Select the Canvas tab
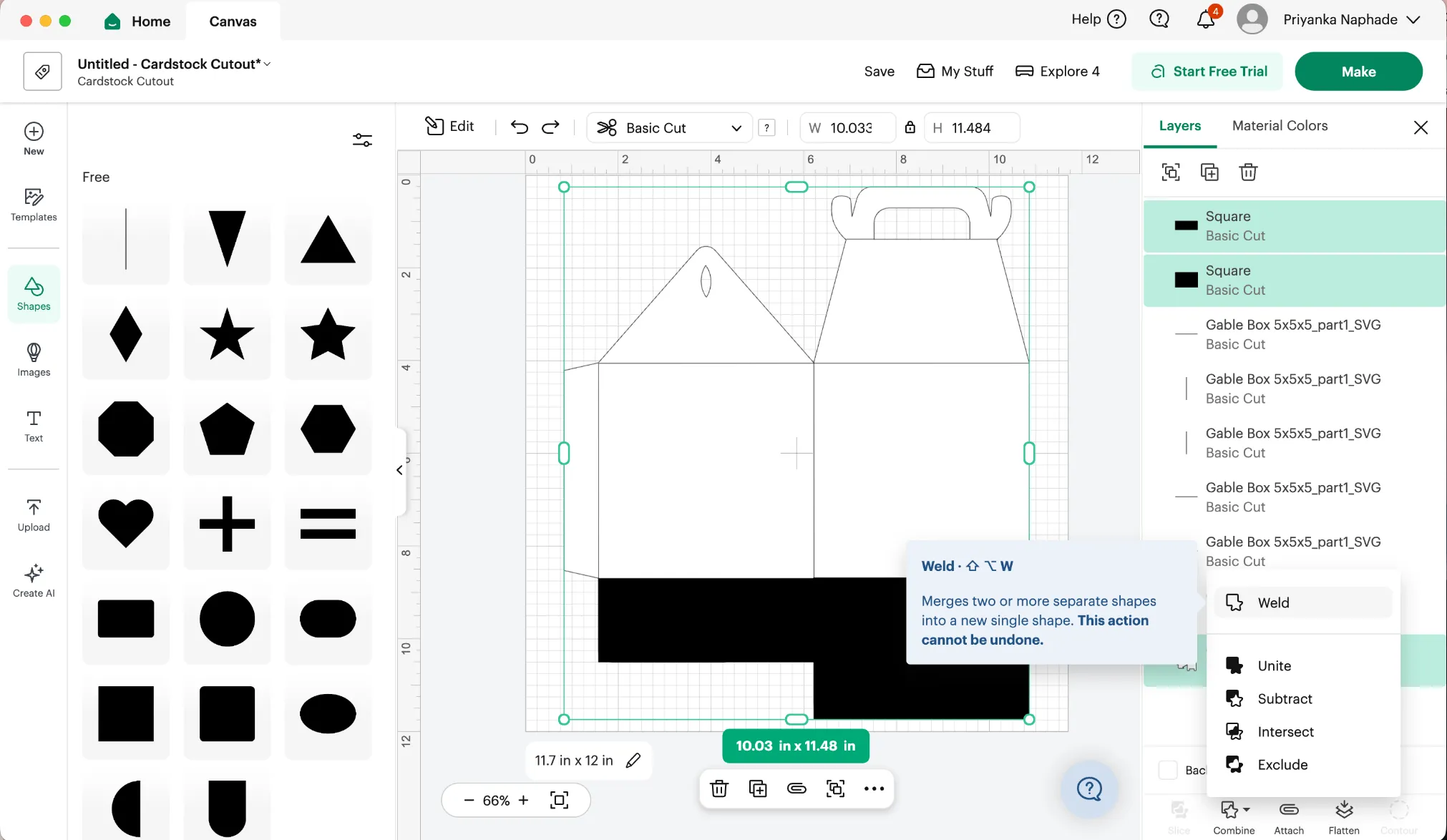 233,21
